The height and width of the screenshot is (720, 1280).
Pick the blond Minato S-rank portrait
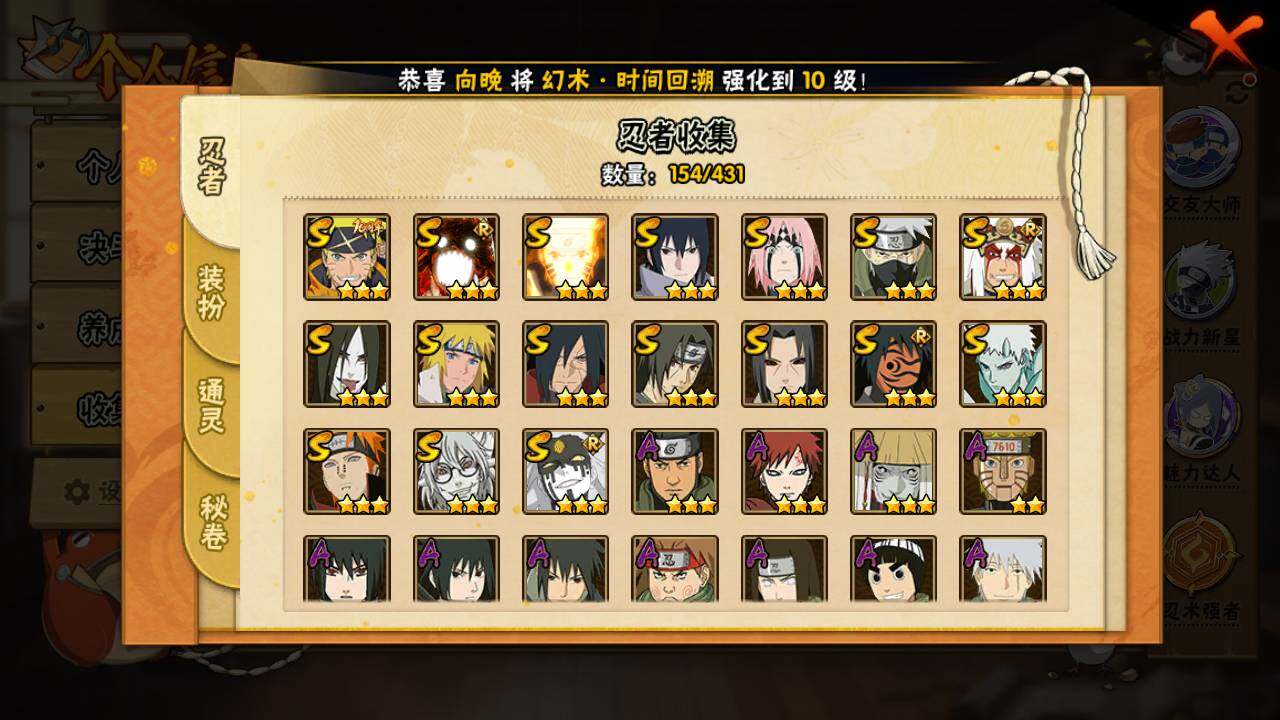tap(457, 364)
